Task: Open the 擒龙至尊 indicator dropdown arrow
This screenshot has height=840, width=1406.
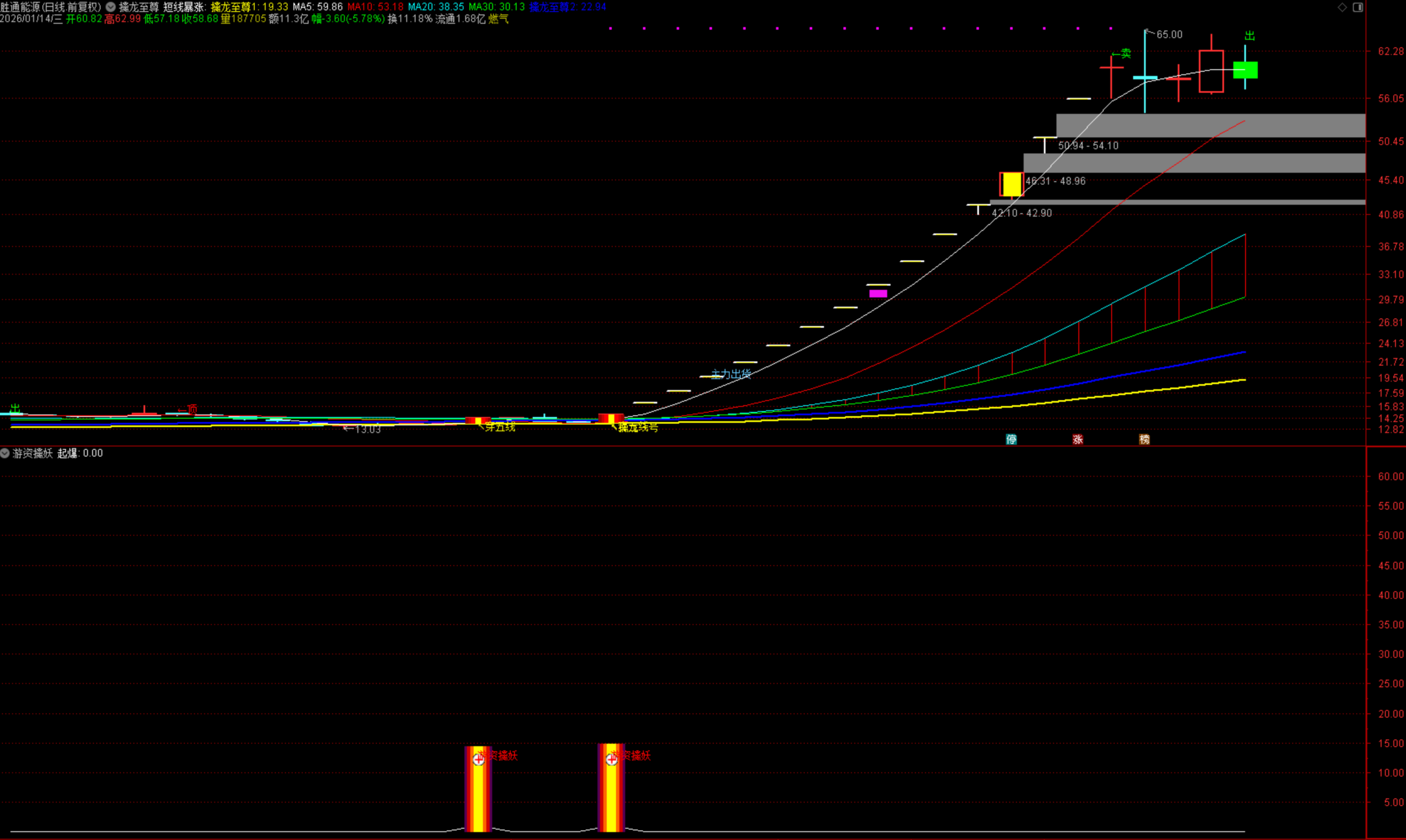Action: 111,7
